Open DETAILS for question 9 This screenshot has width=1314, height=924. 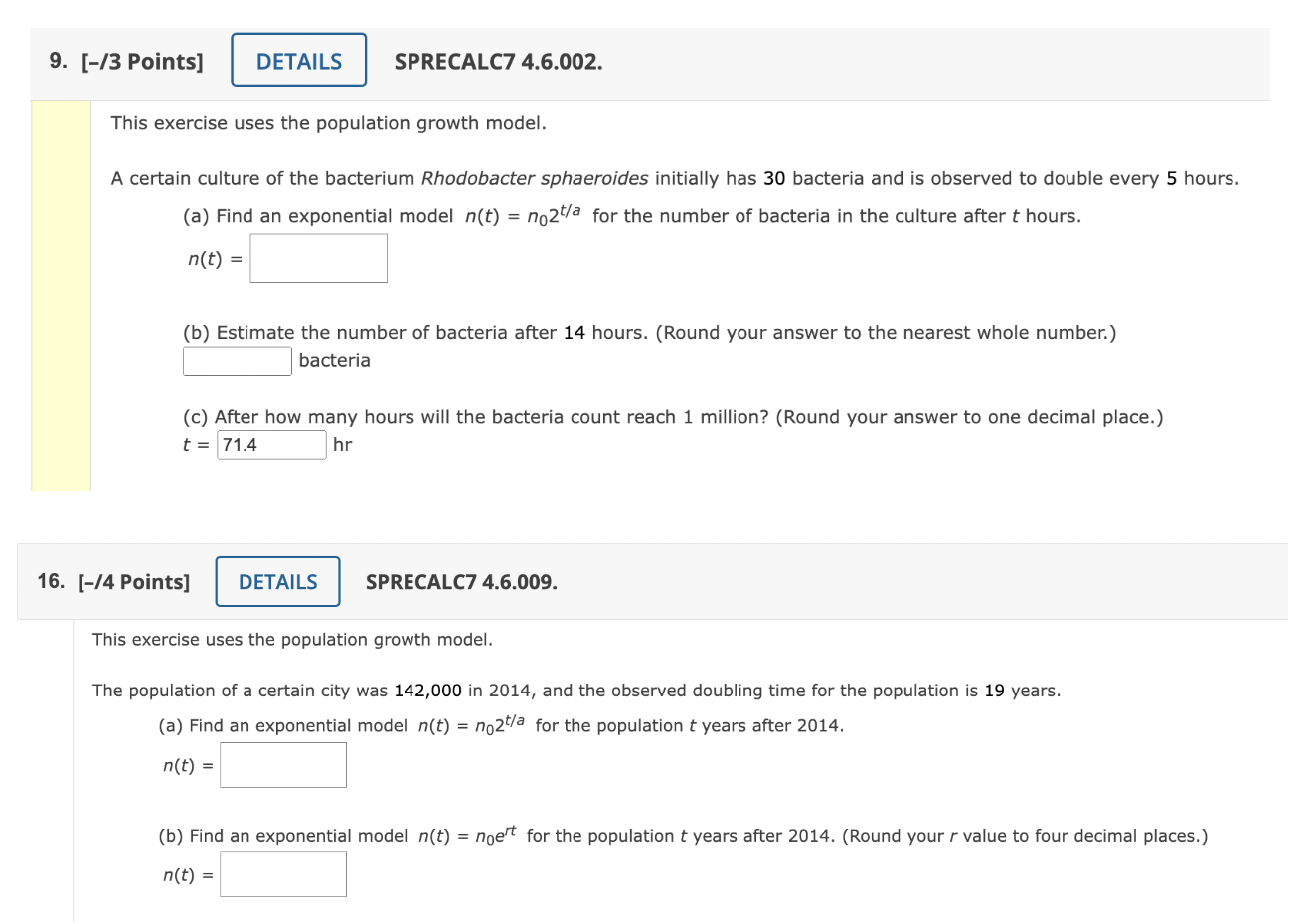coord(298,60)
